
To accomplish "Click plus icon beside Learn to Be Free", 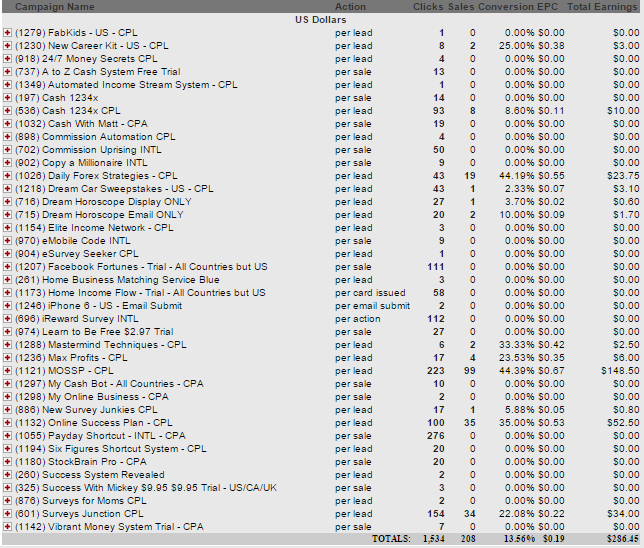I will pos(7,332).
